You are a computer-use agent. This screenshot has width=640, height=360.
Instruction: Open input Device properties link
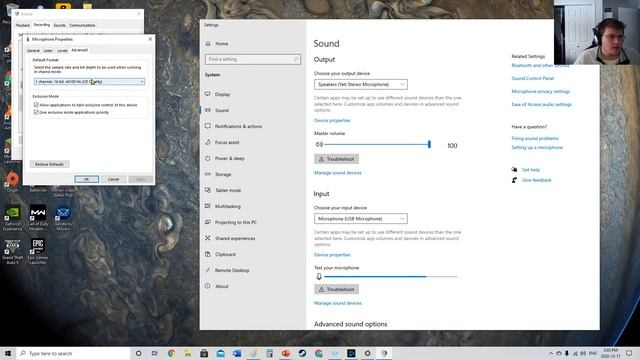coord(332,255)
